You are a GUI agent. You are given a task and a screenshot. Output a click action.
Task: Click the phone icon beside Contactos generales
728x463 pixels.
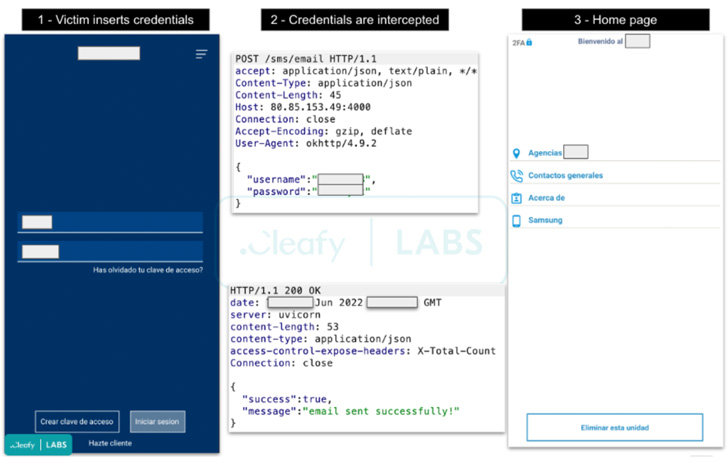point(516,176)
